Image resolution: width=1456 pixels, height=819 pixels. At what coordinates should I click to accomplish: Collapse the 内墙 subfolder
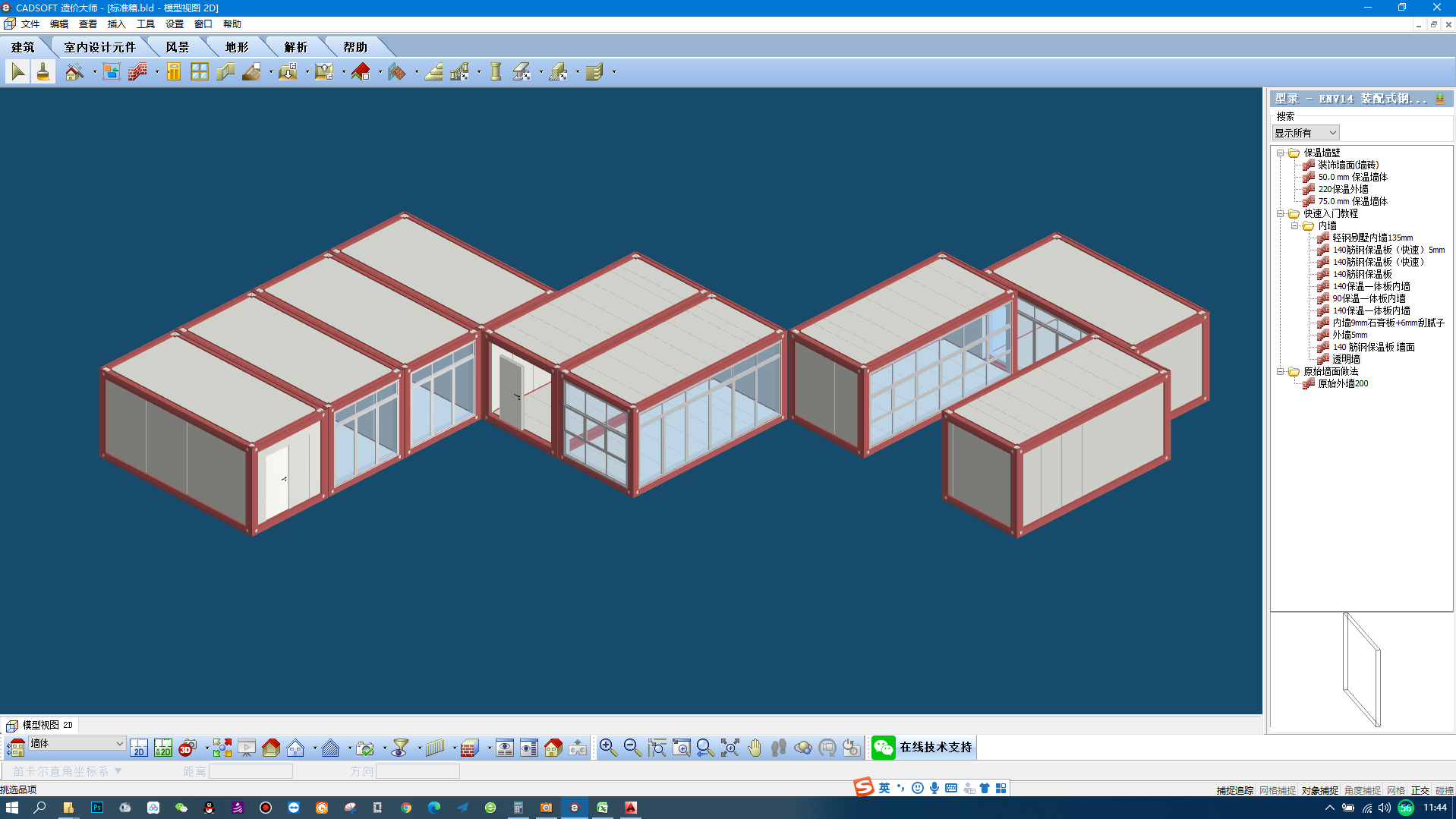pos(1295,225)
